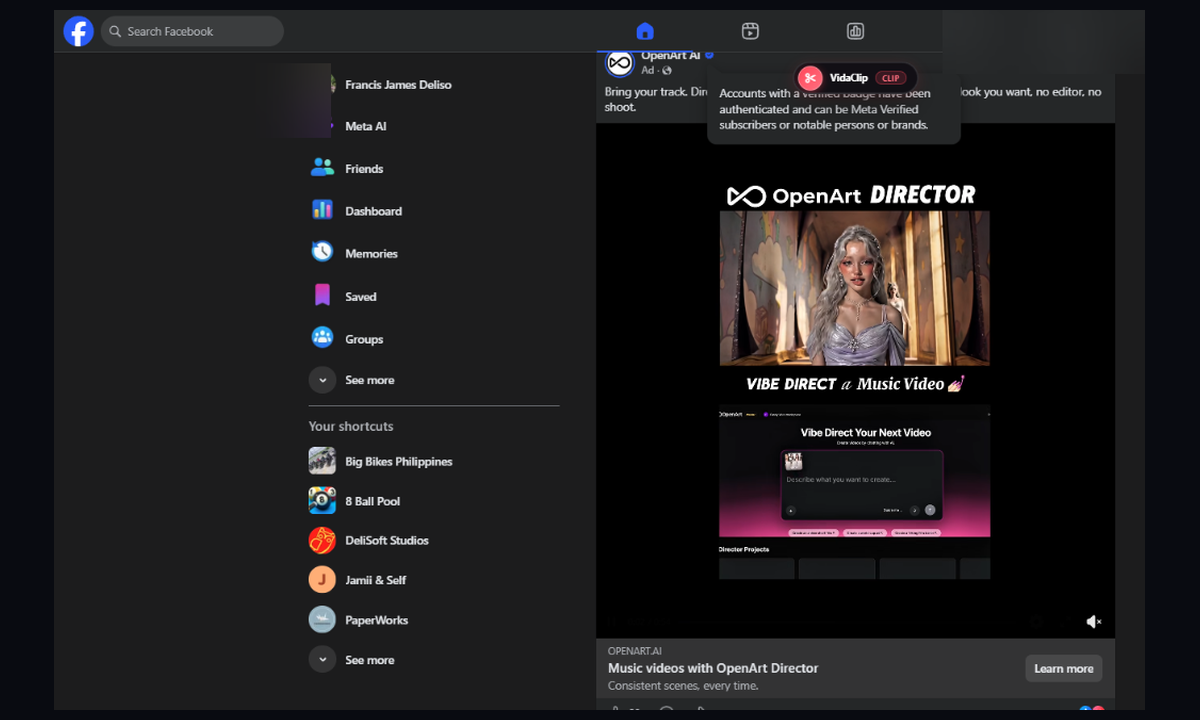Viewport: 1200px width, 720px height.
Task: Click the OpenArt Director video thumbnail
Action: 855,288
